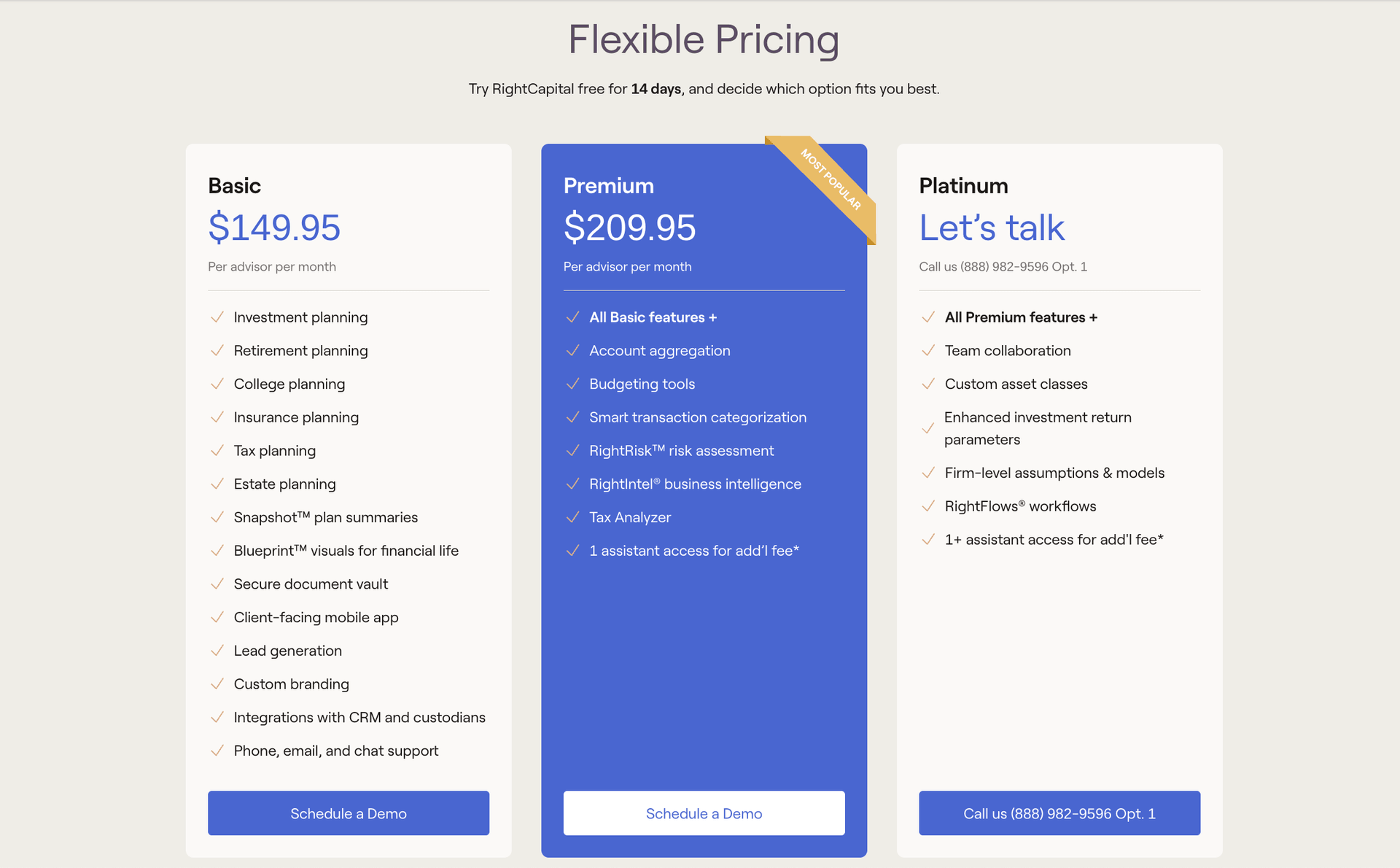
Task: Click the checkmark beside Custom branding
Action: pos(217,684)
